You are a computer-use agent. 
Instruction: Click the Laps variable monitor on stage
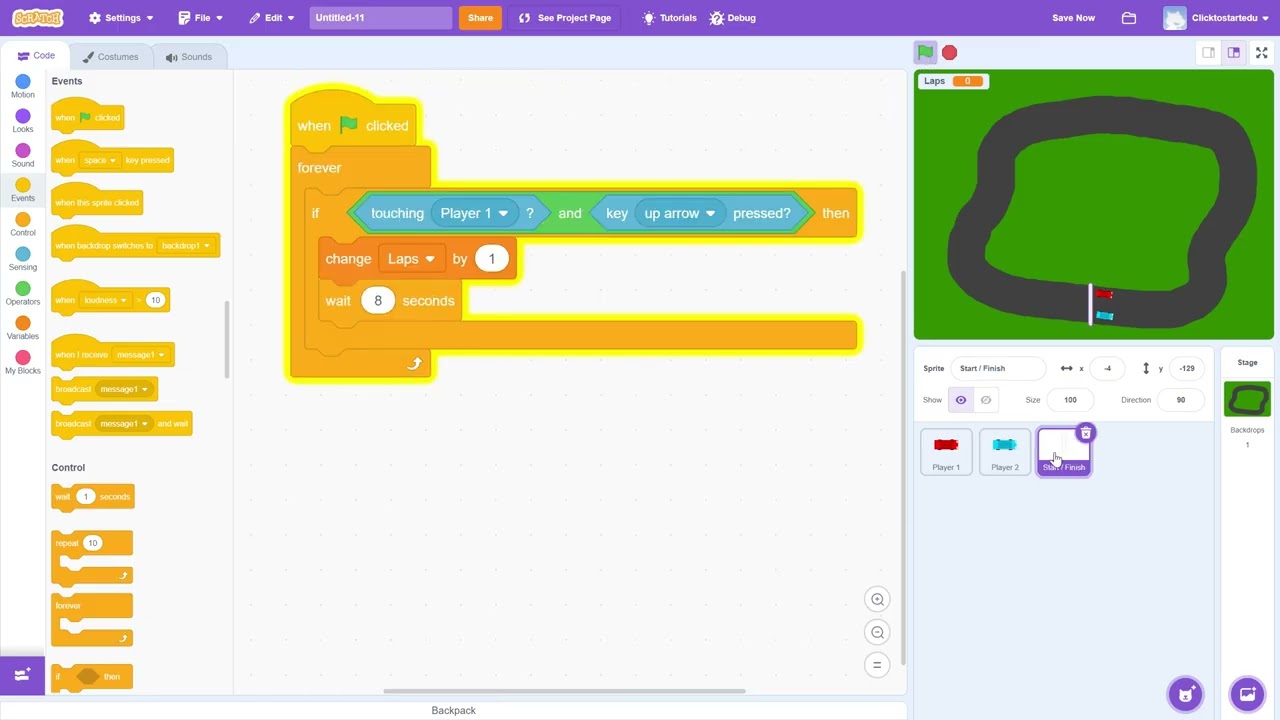click(953, 81)
